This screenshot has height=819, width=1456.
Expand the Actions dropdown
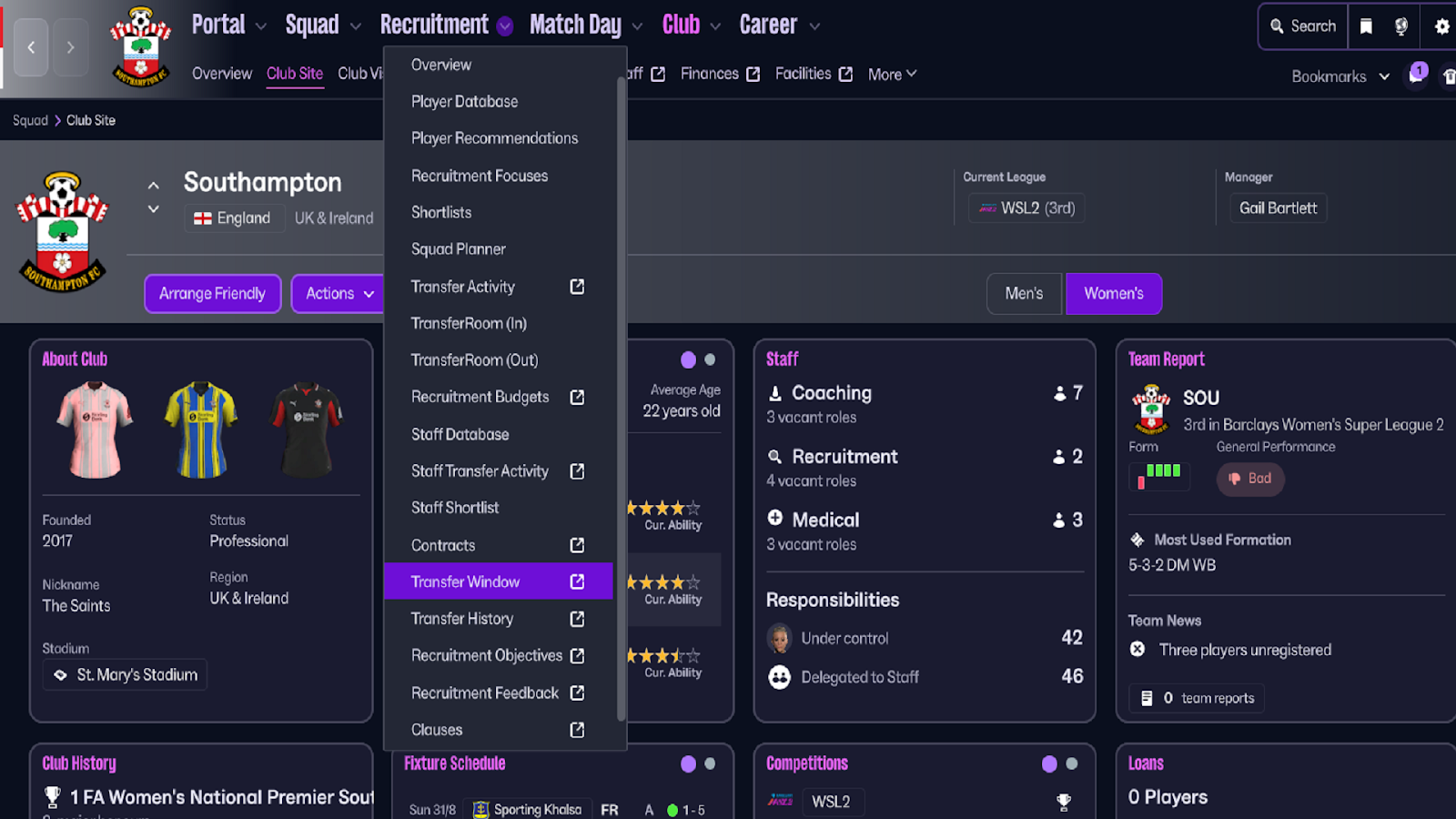click(x=339, y=293)
